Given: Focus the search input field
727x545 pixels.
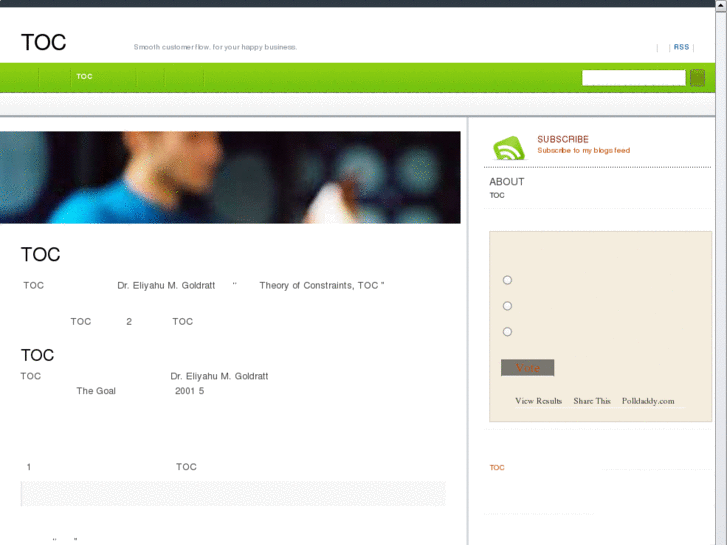Looking at the screenshot, I should click(x=633, y=77).
